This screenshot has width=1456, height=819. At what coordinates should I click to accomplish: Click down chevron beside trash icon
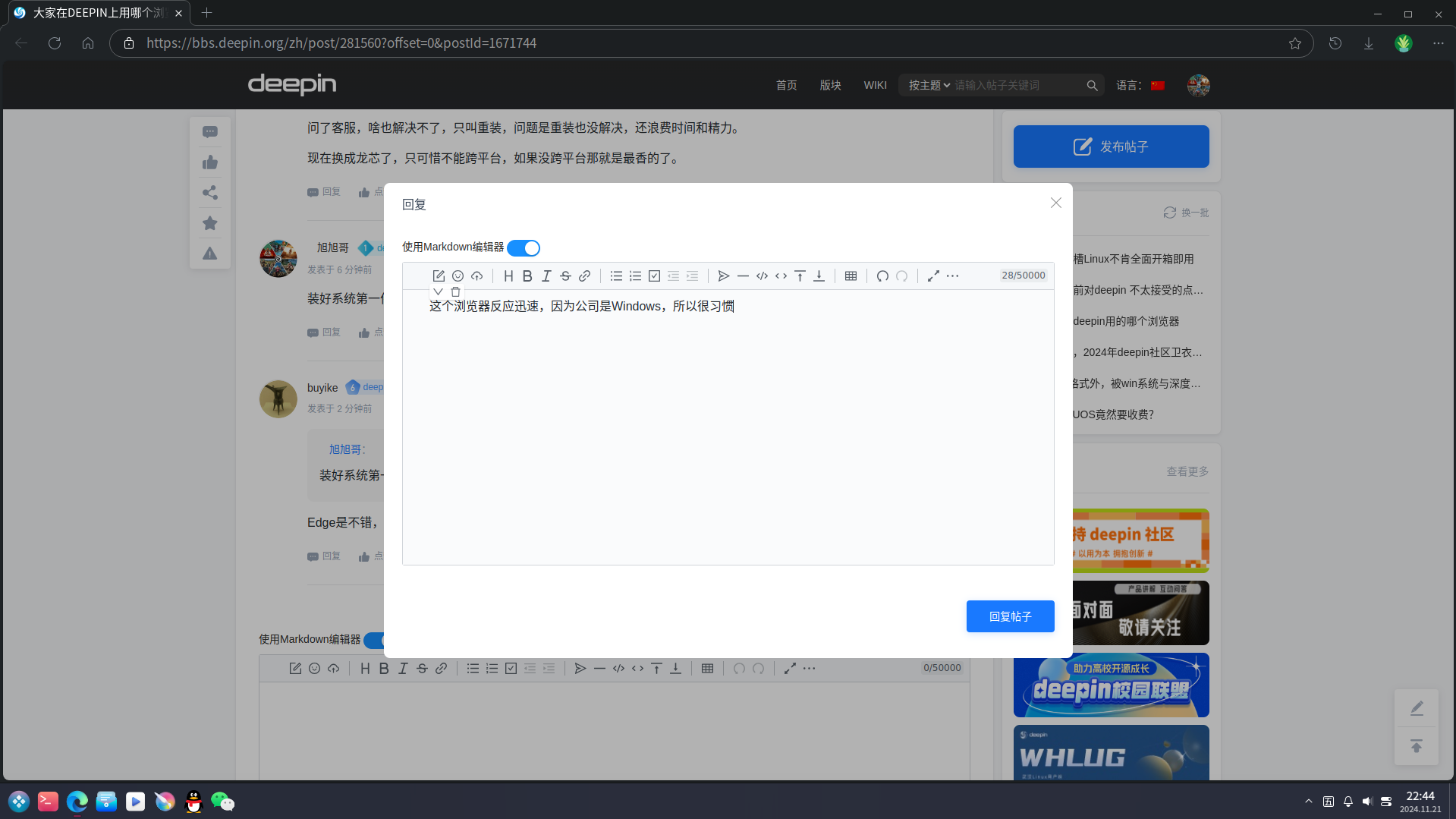(438, 291)
